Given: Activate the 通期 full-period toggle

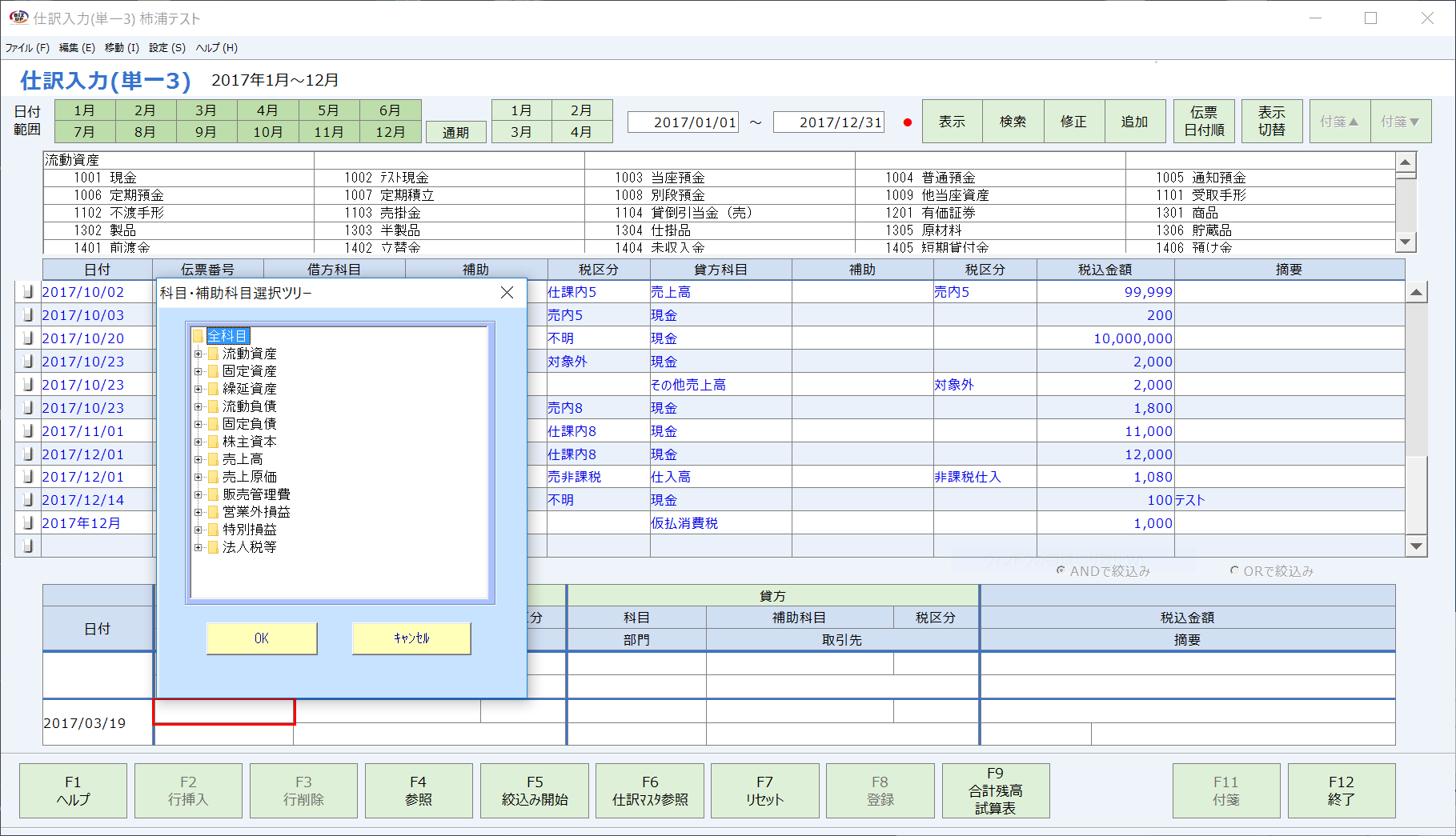Looking at the screenshot, I should click(x=456, y=132).
